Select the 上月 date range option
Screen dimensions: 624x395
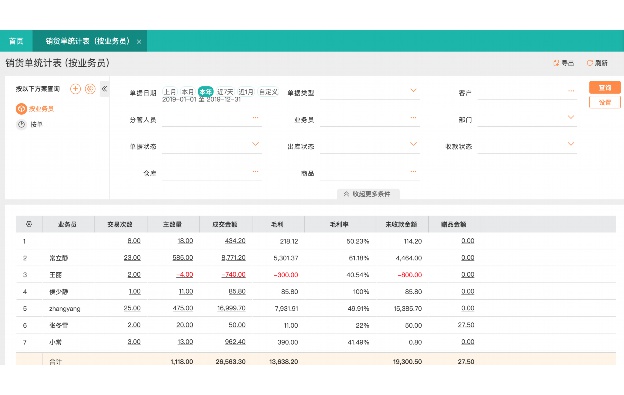[x=170, y=92]
